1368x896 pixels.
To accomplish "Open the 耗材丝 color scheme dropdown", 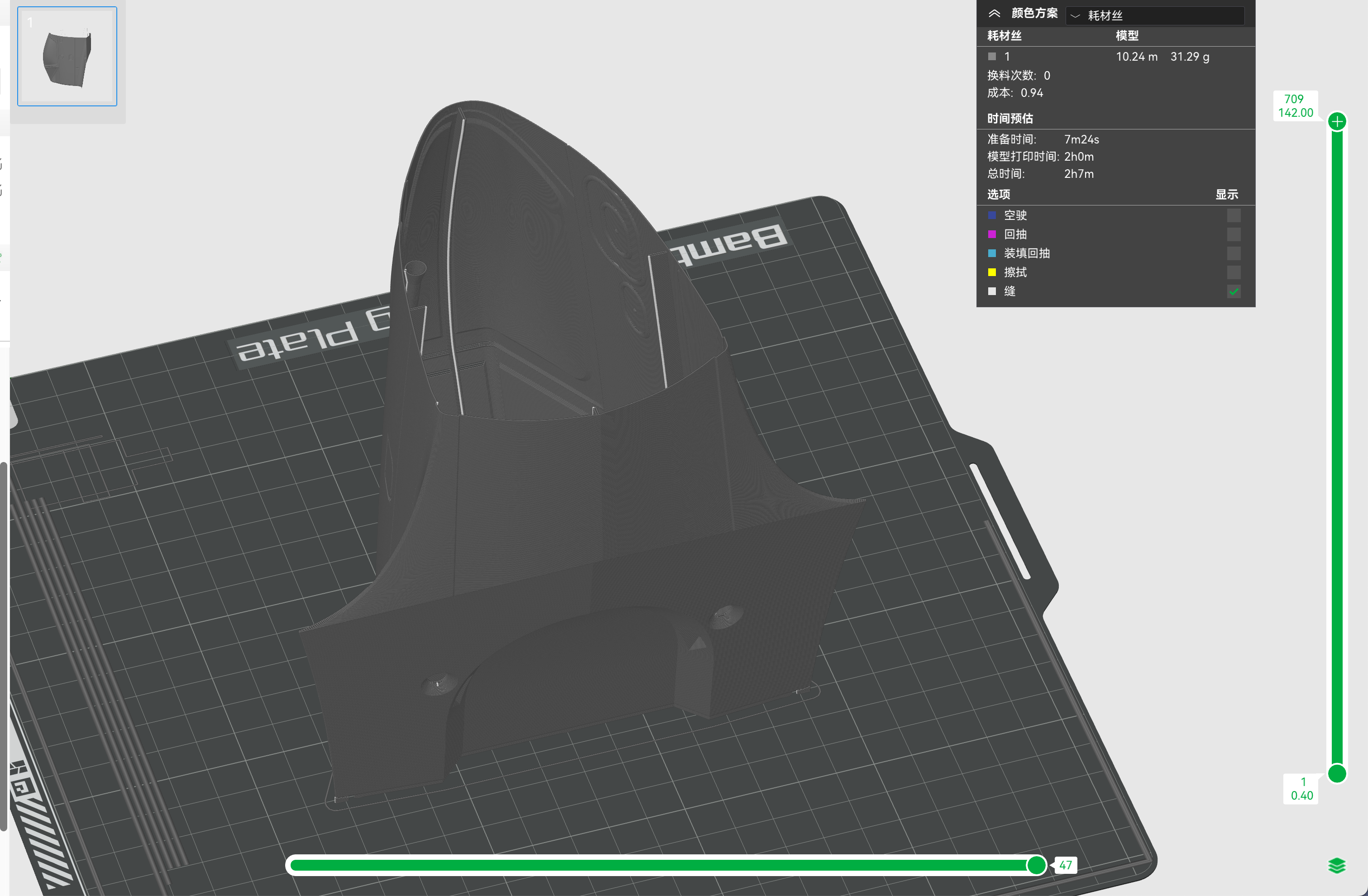I will 1154,15.
